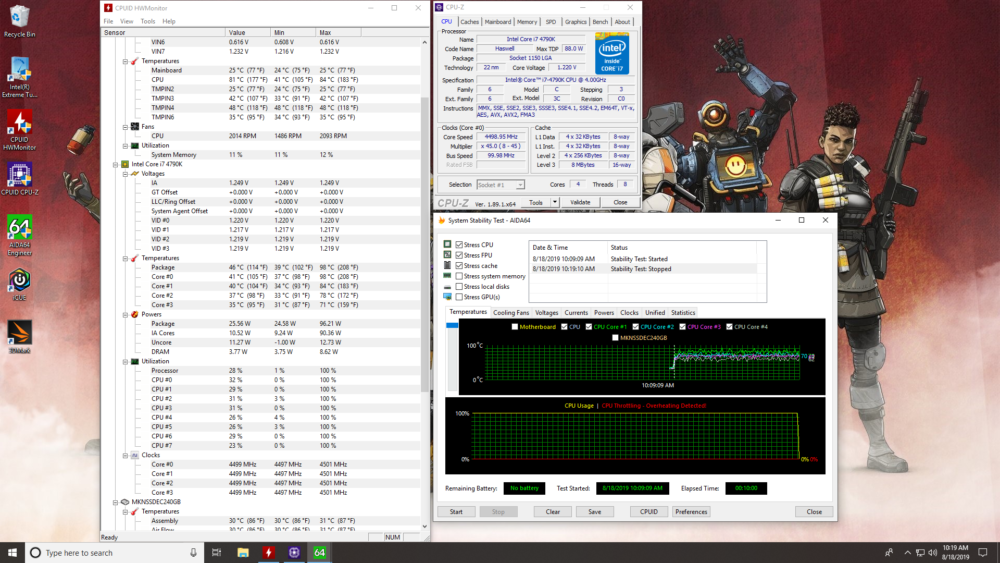Click Validate button in CPU-Z
The image size is (1000, 563).
click(580, 202)
